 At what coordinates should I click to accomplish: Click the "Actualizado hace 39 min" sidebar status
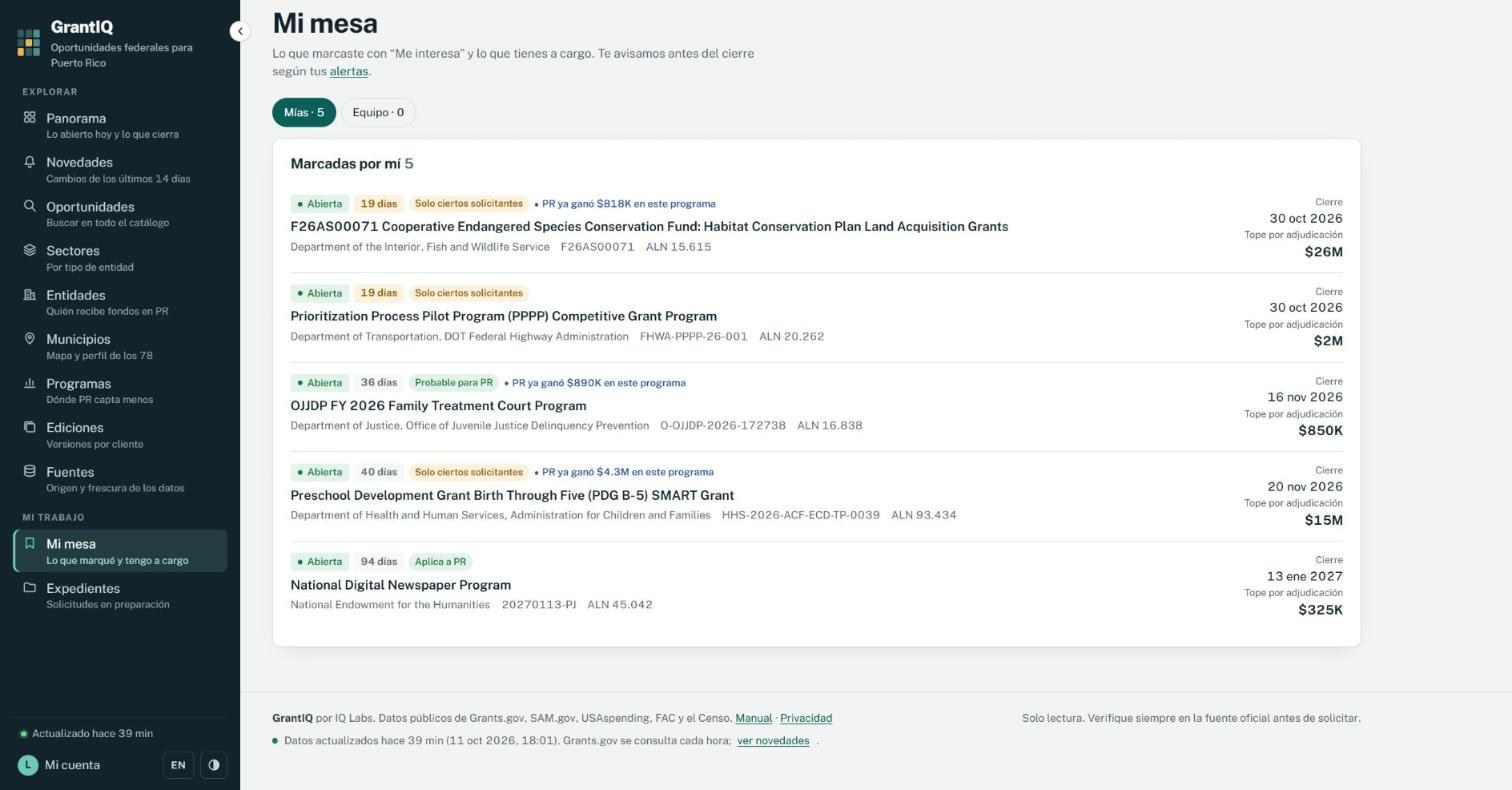(x=87, y=733)
